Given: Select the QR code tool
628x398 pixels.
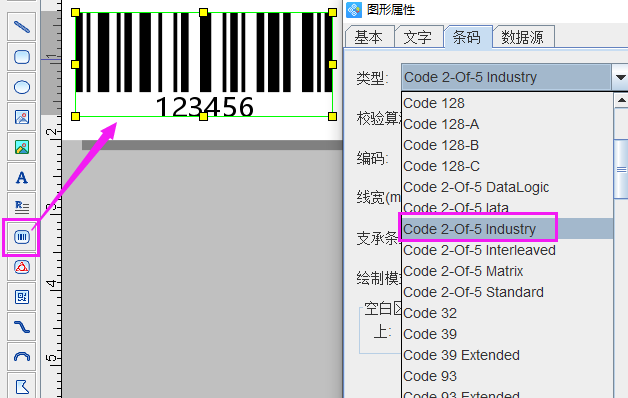Looking at the screenshot, I should (x=22, y=297).
